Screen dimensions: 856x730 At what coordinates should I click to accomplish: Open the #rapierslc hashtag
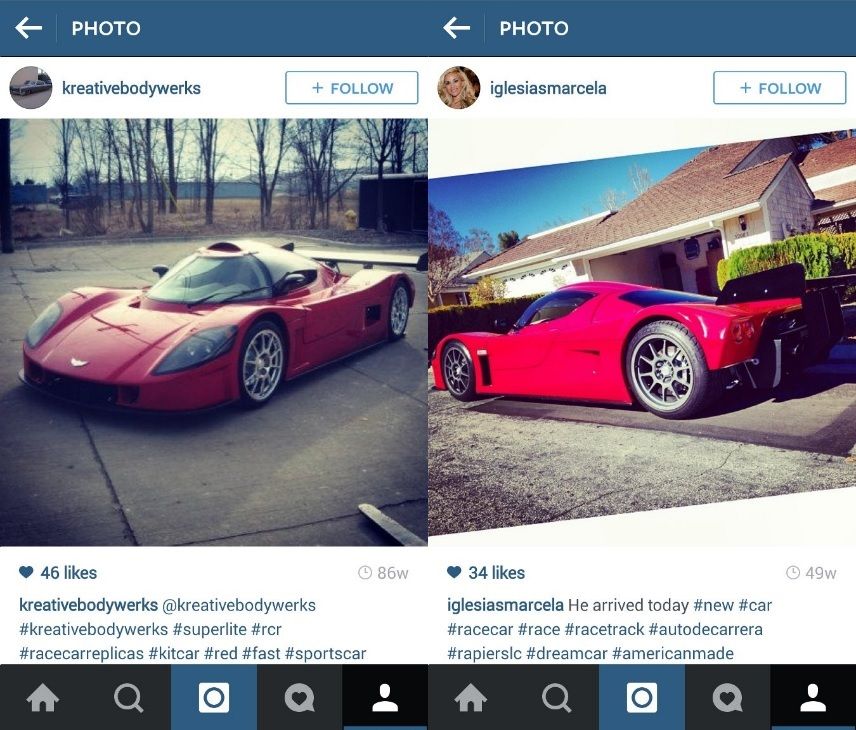484,653
